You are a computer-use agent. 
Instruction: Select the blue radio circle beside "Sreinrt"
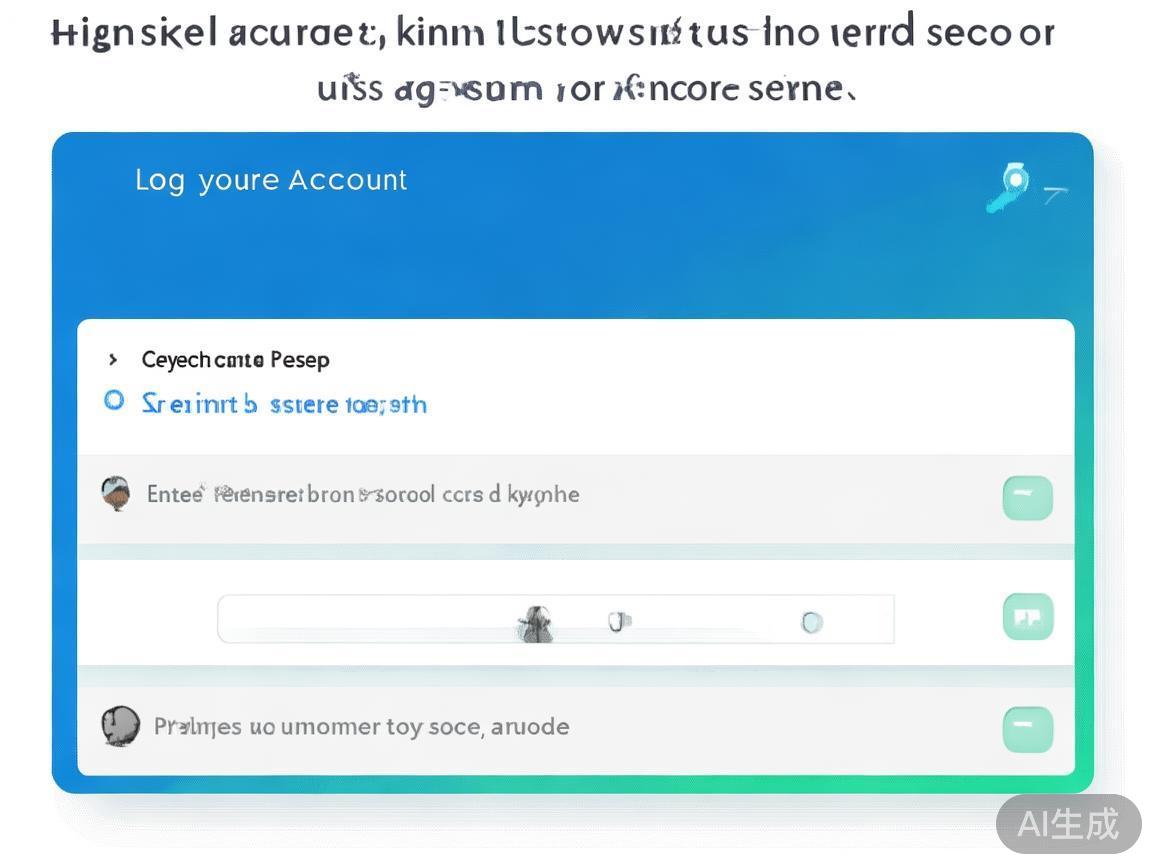click(x=115, y=401)
